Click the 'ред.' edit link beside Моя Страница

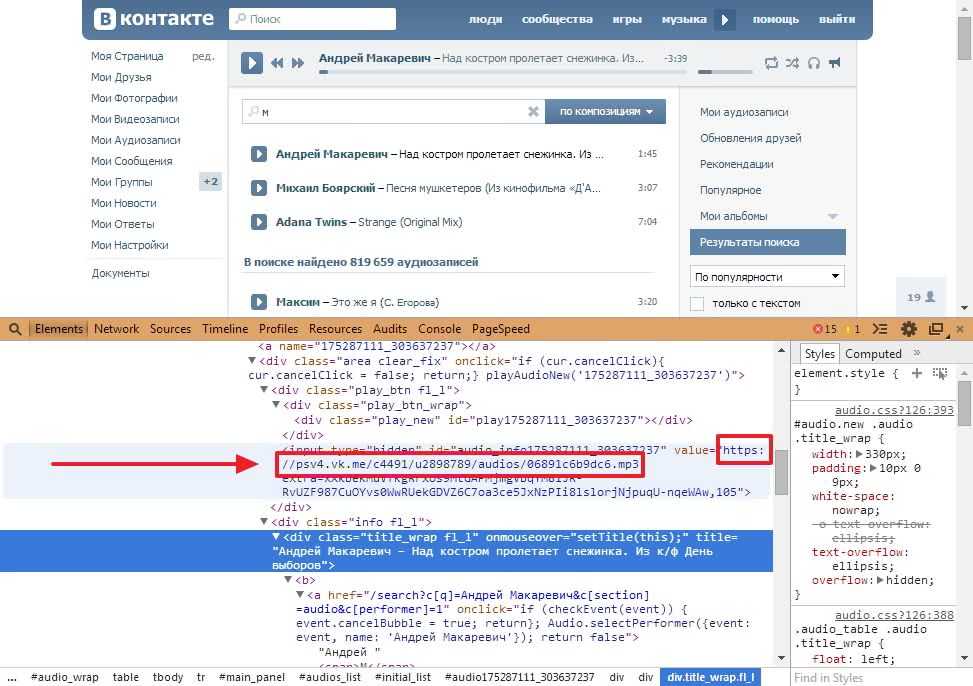(x=203, y=56)
